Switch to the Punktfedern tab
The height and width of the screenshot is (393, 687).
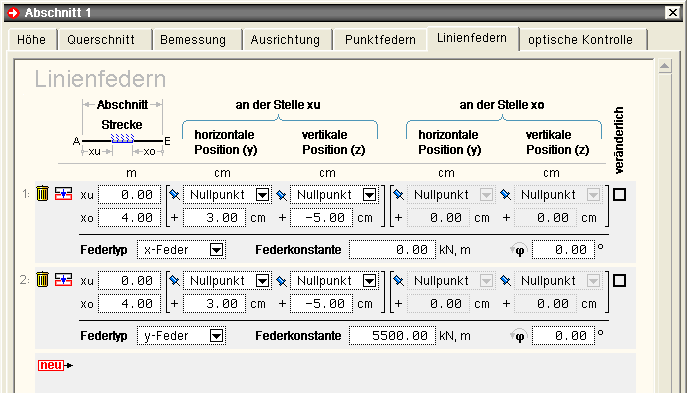pos(380,40)
